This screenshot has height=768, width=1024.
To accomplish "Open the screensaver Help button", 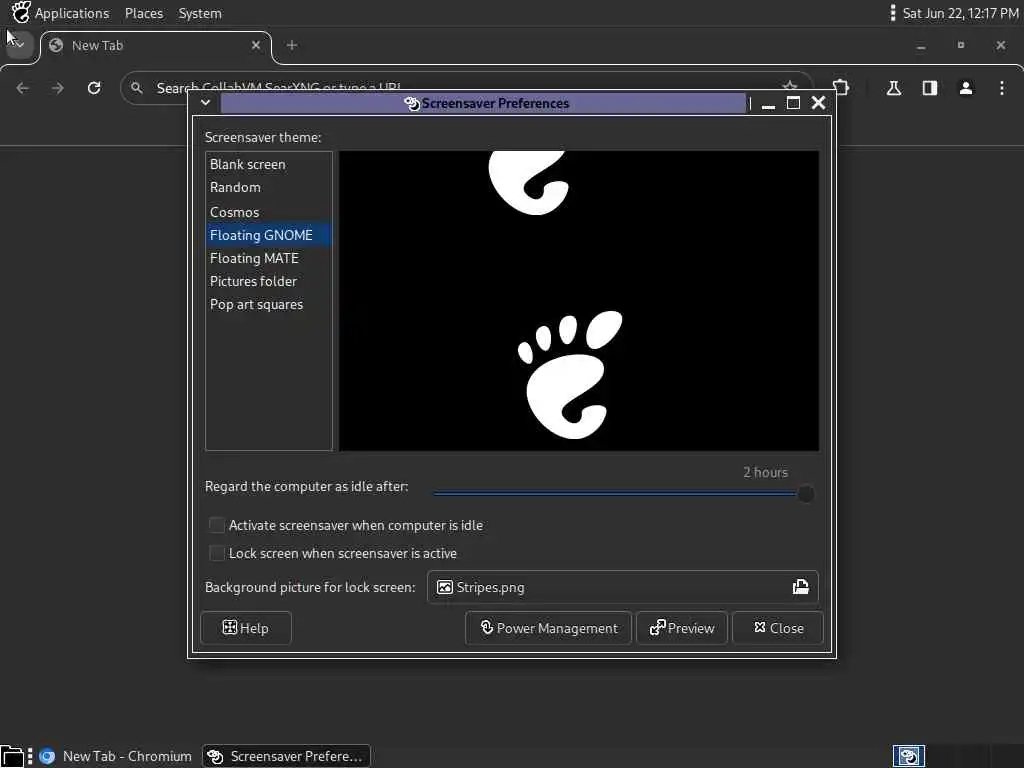I will (246, 628).
